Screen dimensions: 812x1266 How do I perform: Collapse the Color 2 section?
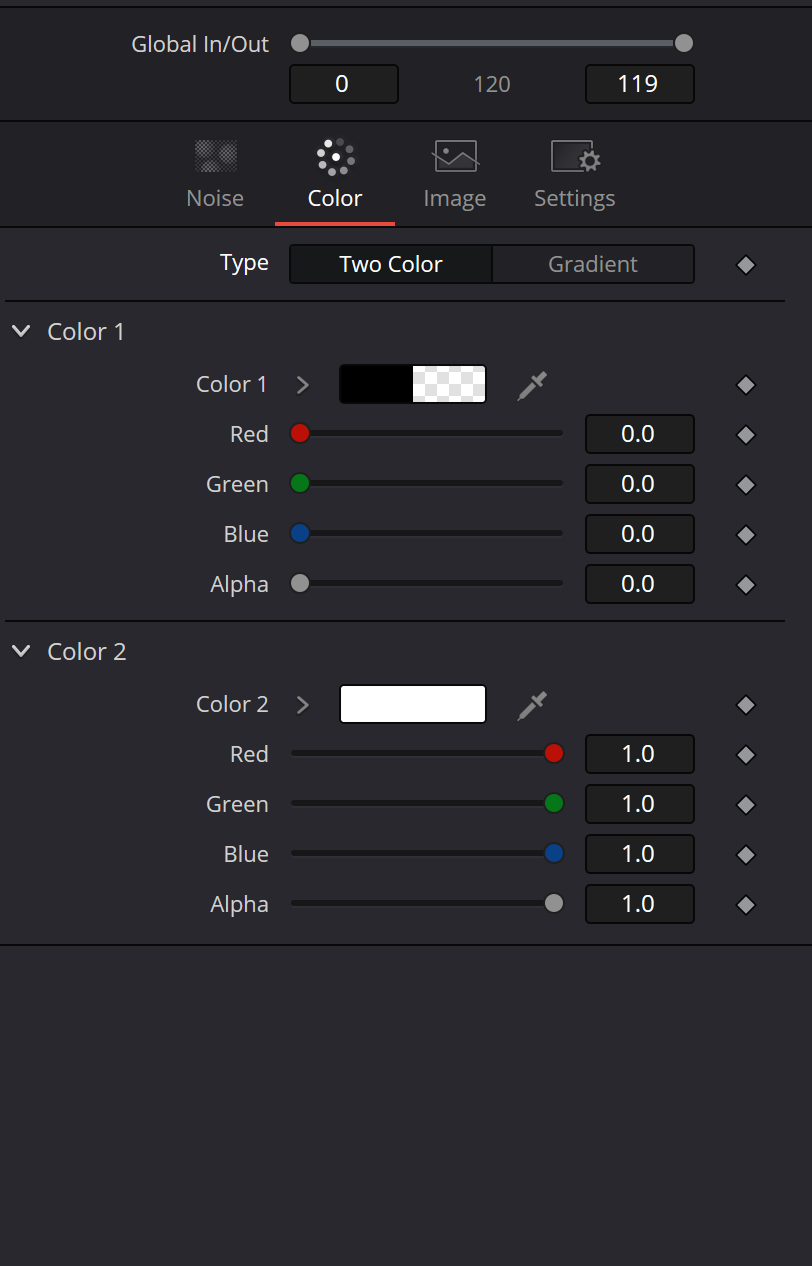coord(22,651)
